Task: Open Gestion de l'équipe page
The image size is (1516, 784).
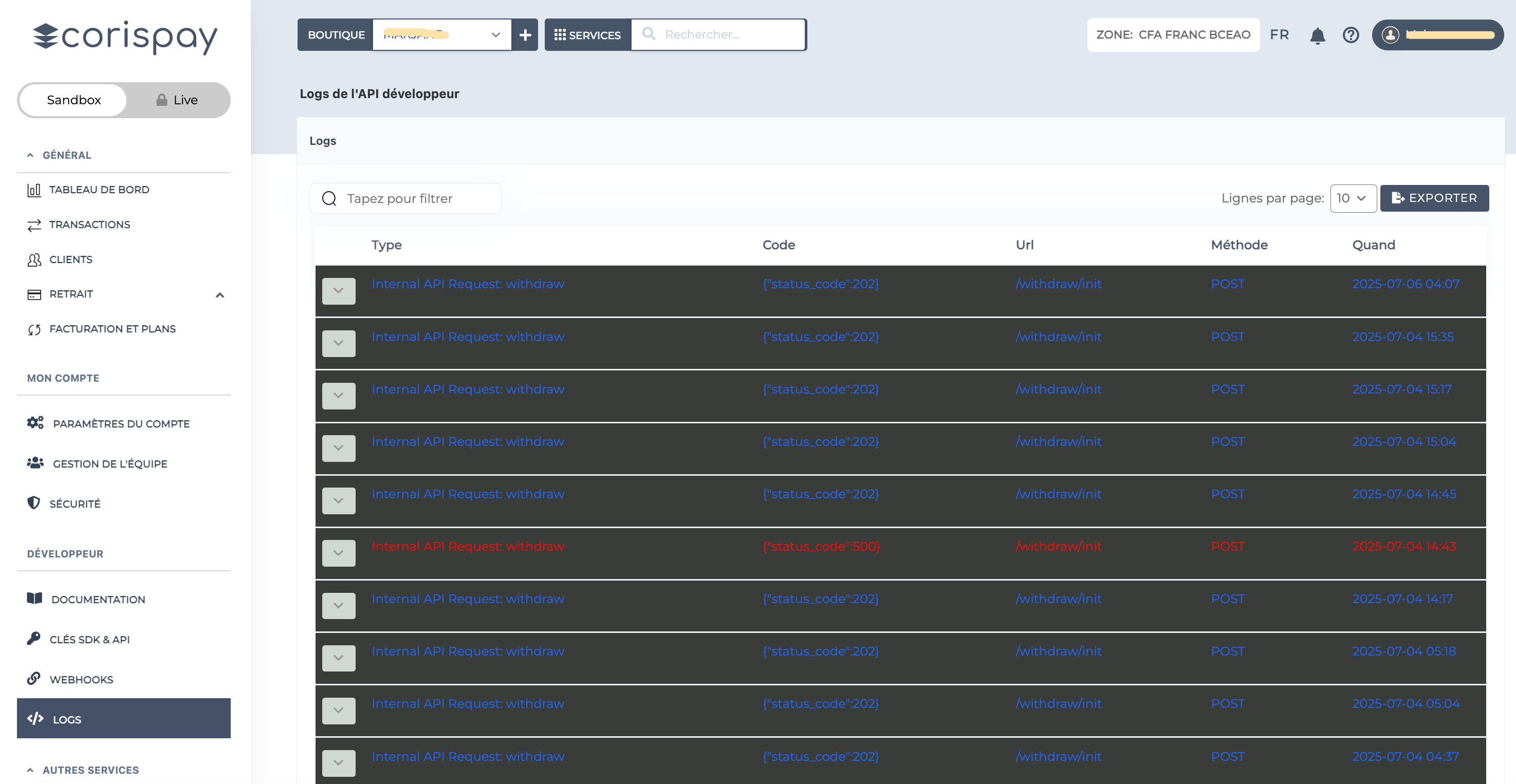Action: coord(110,463)
